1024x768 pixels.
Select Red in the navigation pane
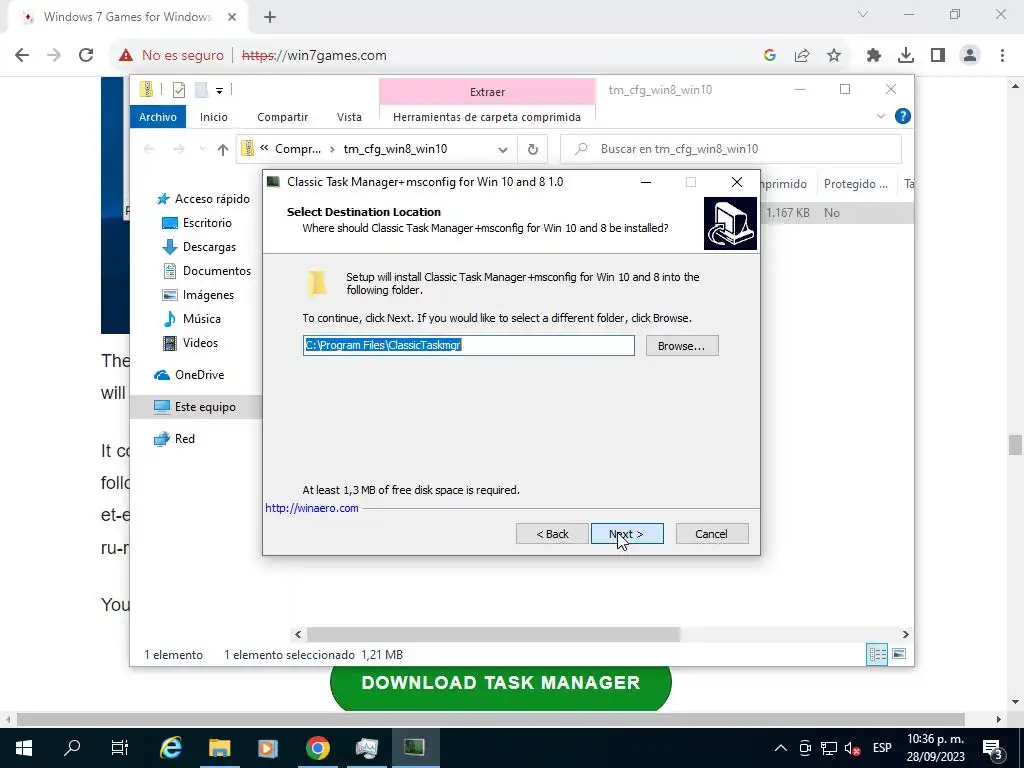click(x=174, y=439)
